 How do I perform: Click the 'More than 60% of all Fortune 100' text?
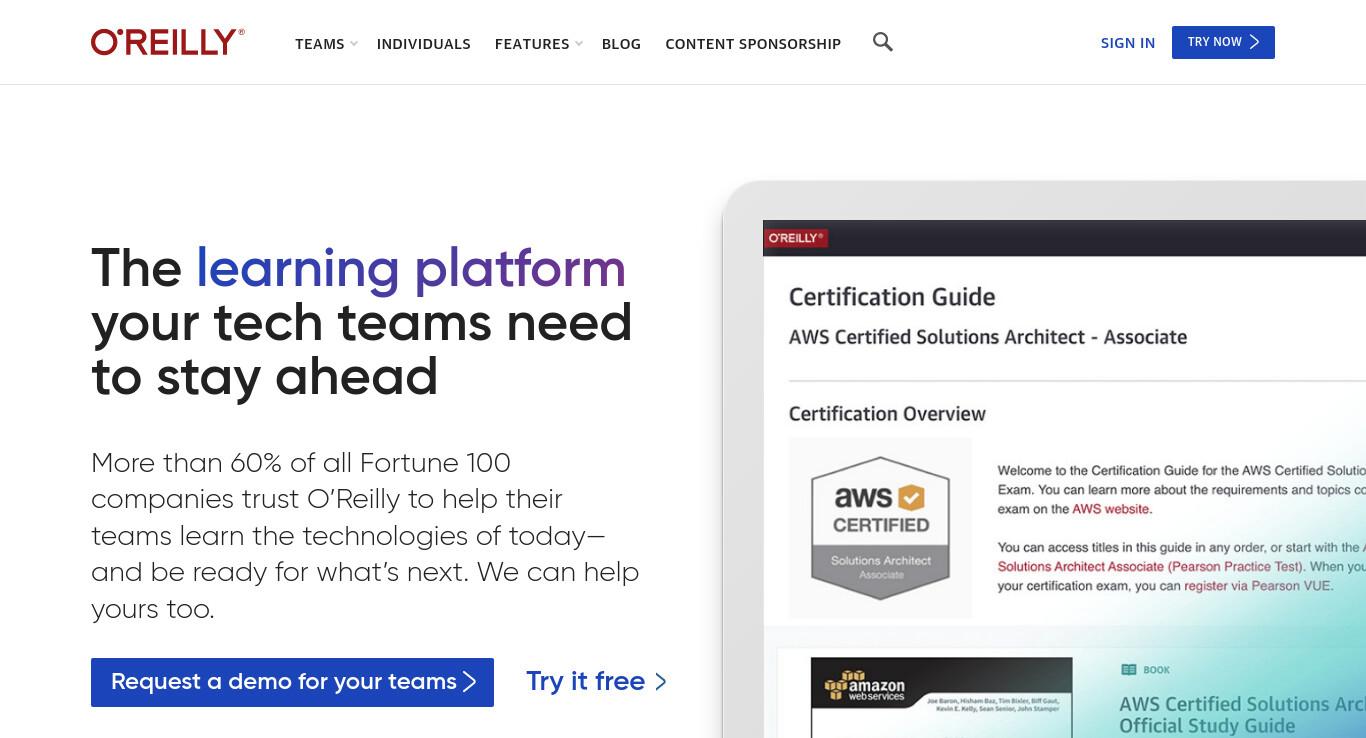(301, 463)
